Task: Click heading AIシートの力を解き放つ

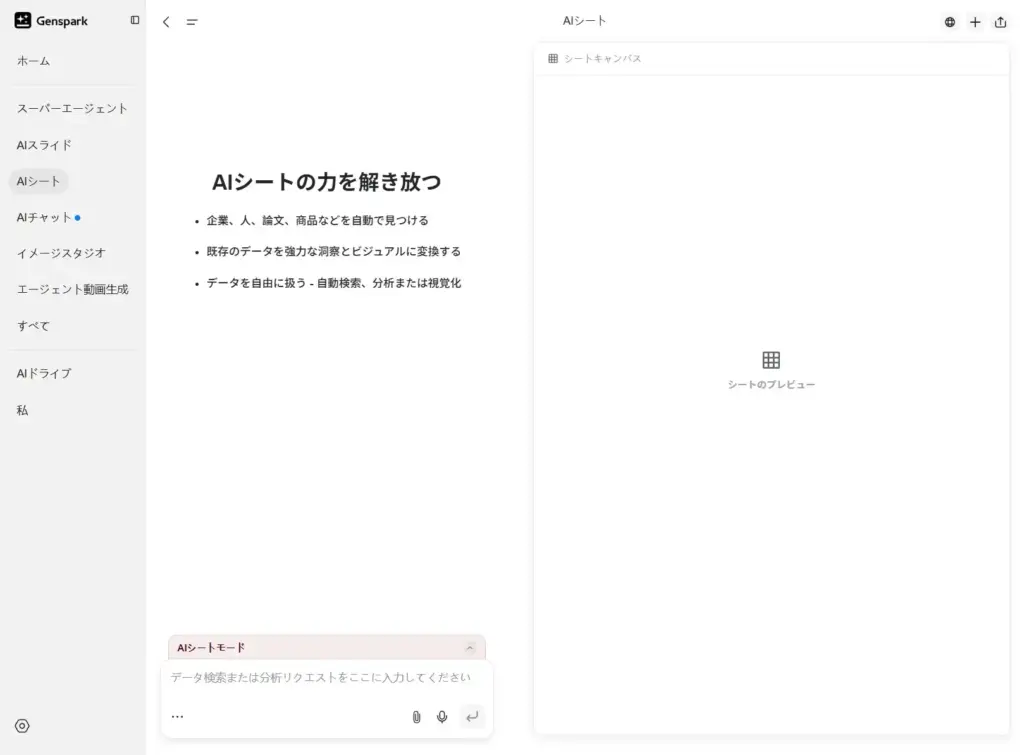Action: [x=327, y=182]
